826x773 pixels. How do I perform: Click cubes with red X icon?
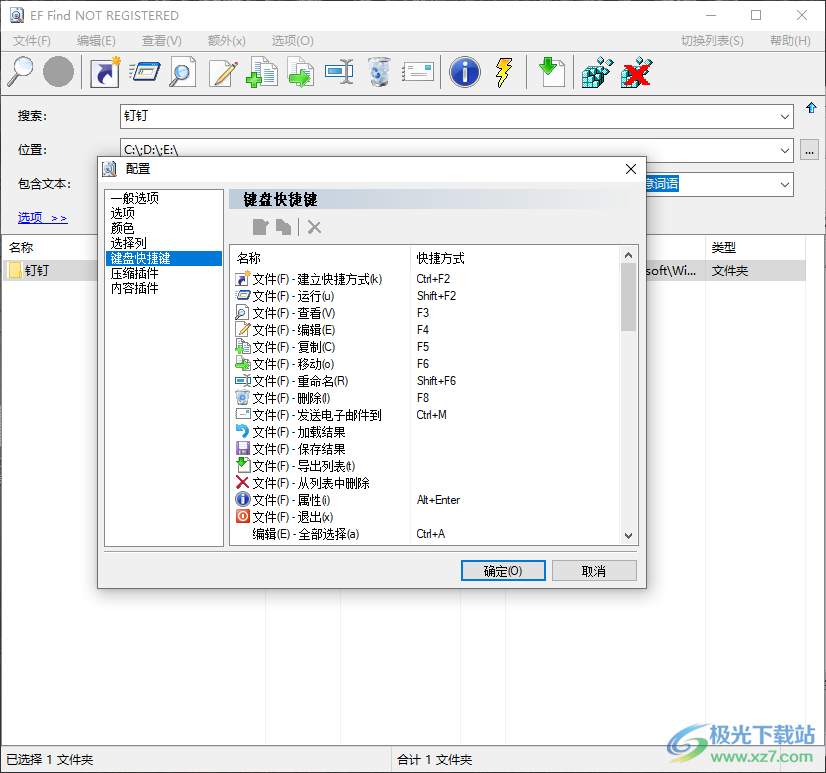tap(636, 72)
